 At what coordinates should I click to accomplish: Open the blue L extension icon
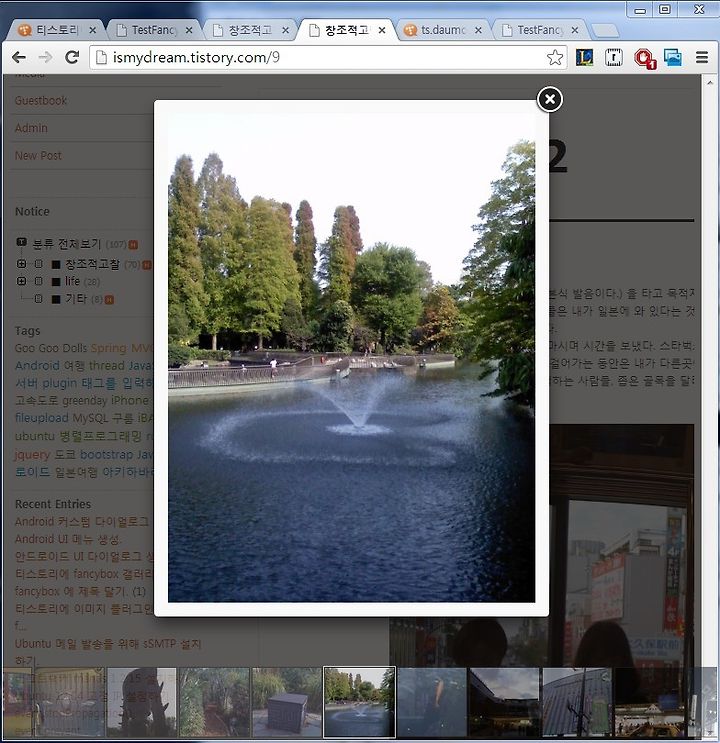(x=584, y=57)
